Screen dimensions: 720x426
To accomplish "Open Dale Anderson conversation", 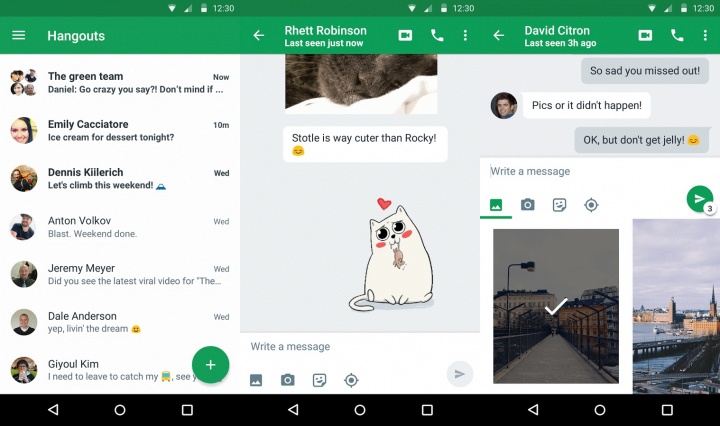I will [120, 322].
